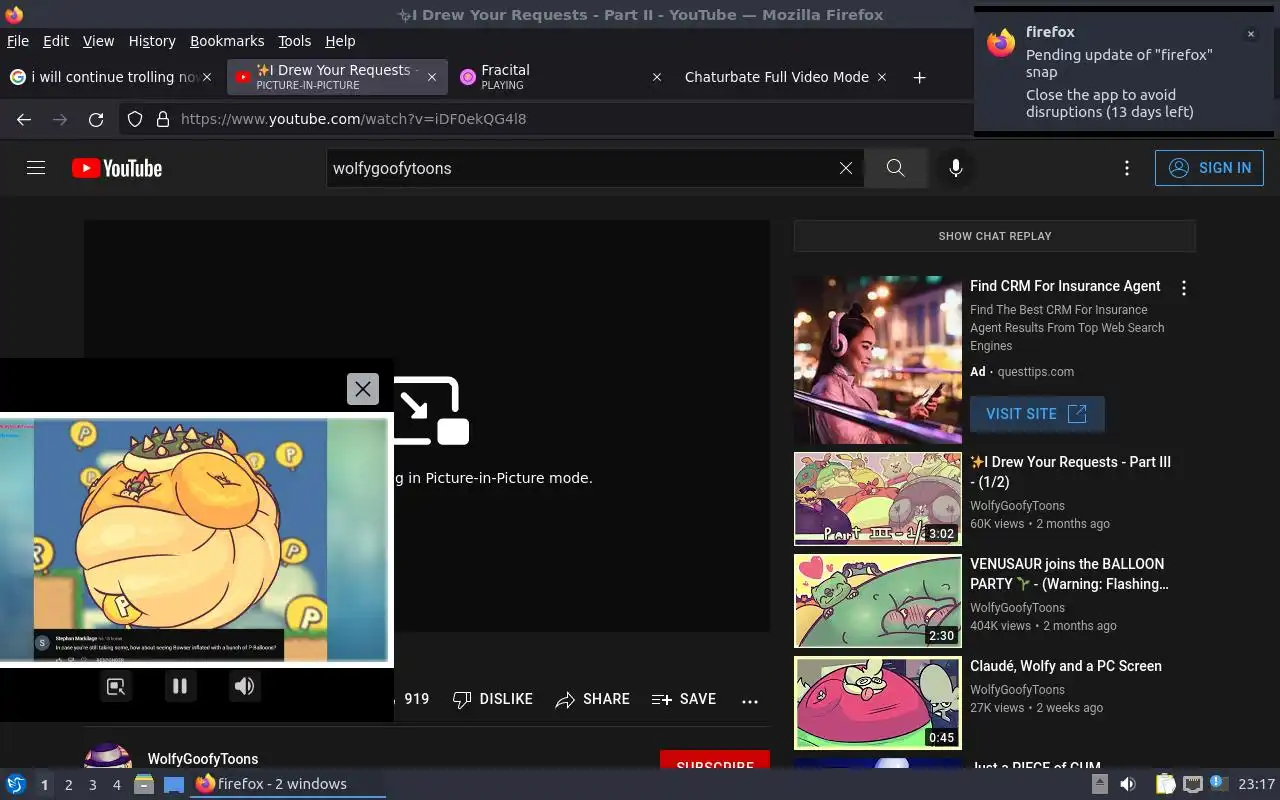The image size is (1280, 800).
Task: Clear the YouTube search text
Action: click(846, 168)
